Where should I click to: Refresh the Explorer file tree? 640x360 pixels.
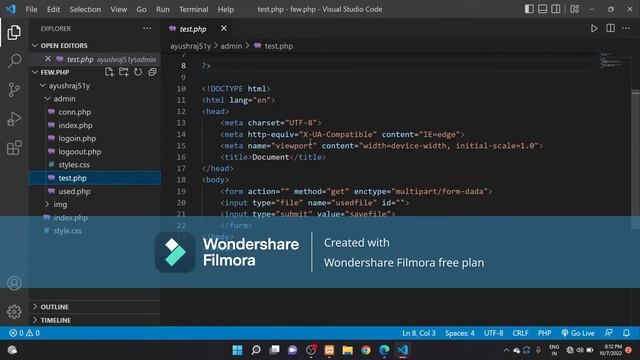(x=138, y=72)
